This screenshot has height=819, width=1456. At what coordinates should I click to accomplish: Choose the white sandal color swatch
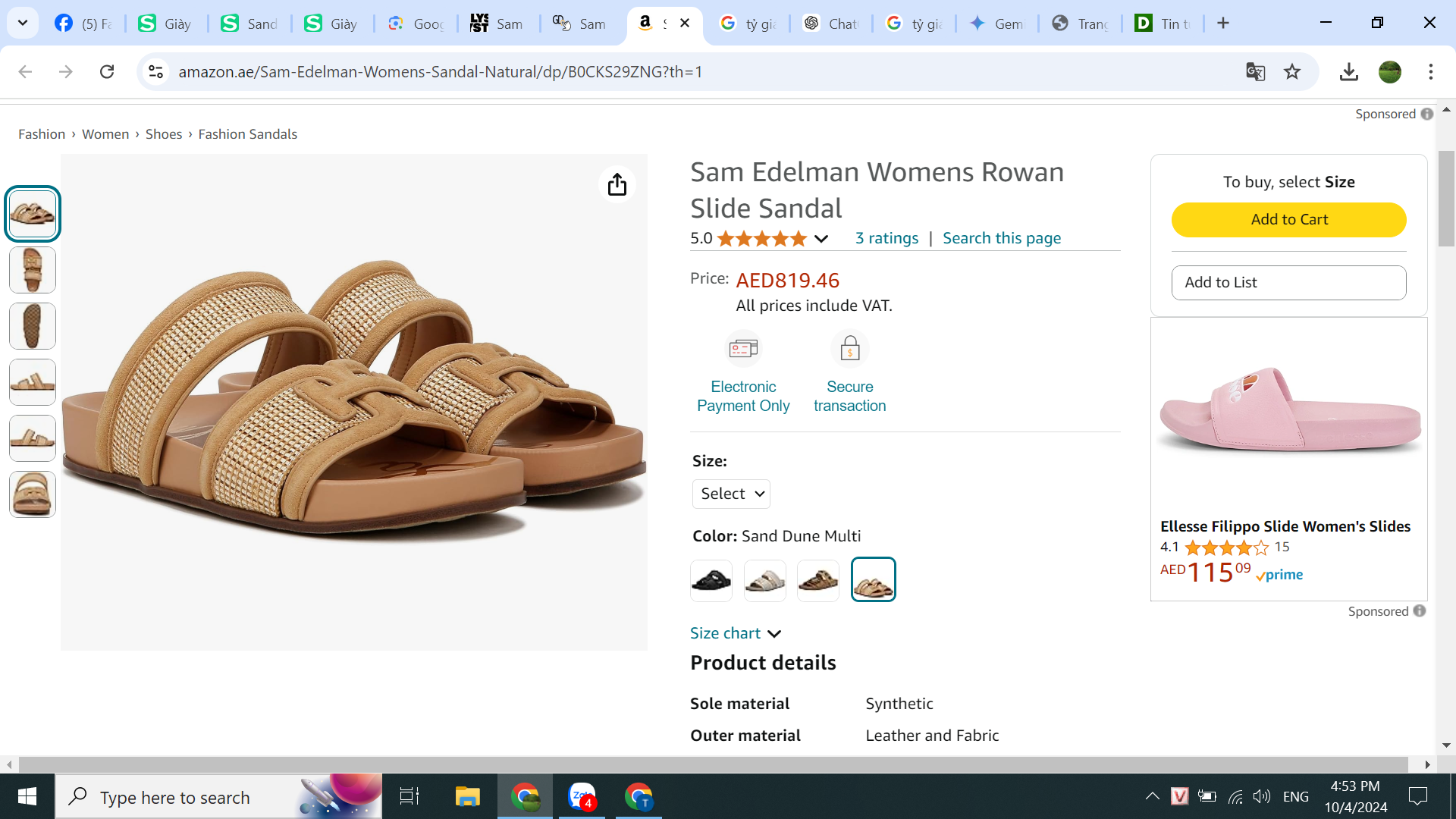(x=764, y=581)
